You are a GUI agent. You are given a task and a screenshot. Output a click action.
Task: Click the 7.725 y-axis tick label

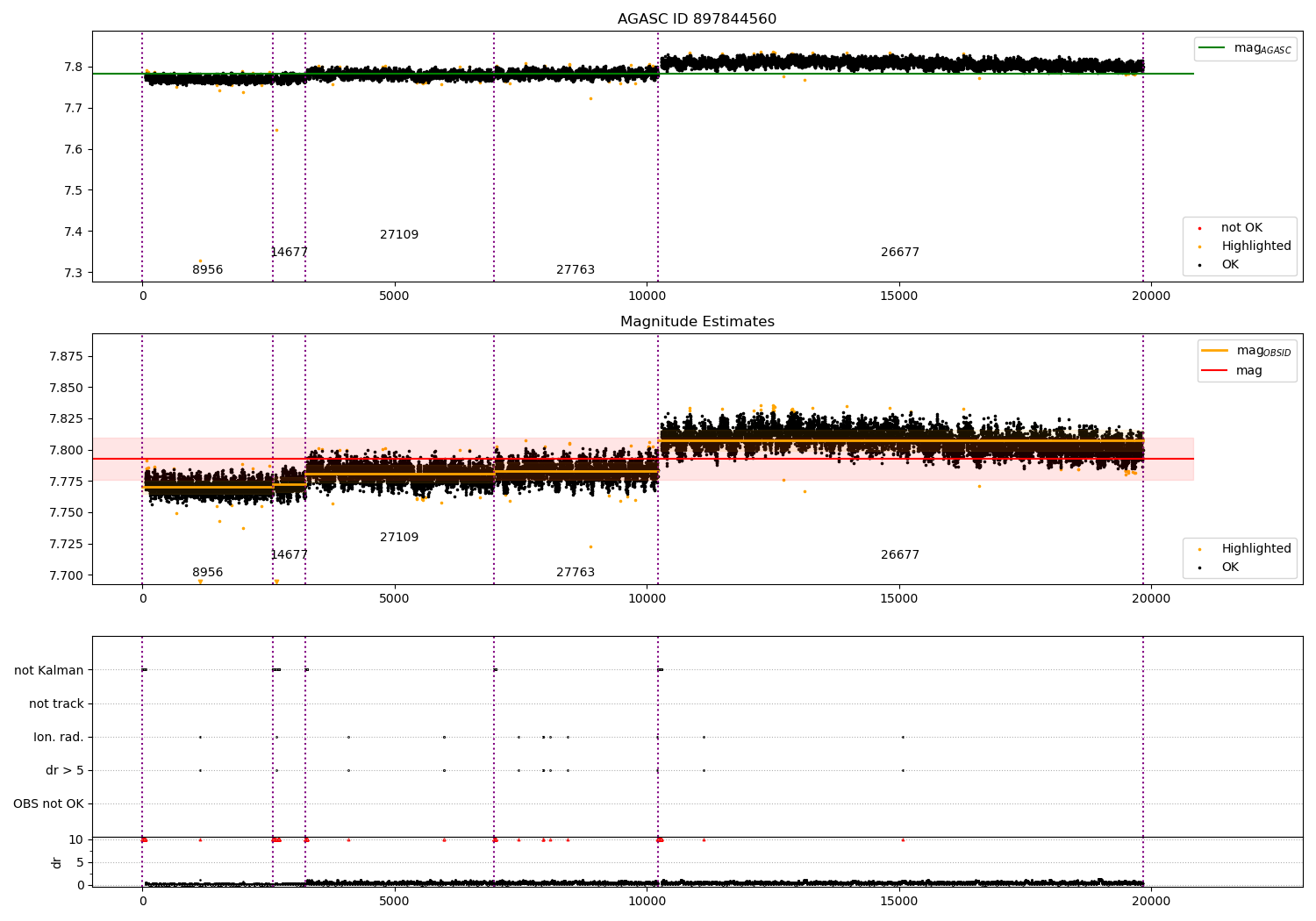pyautogui.click(x=68, y=544)
